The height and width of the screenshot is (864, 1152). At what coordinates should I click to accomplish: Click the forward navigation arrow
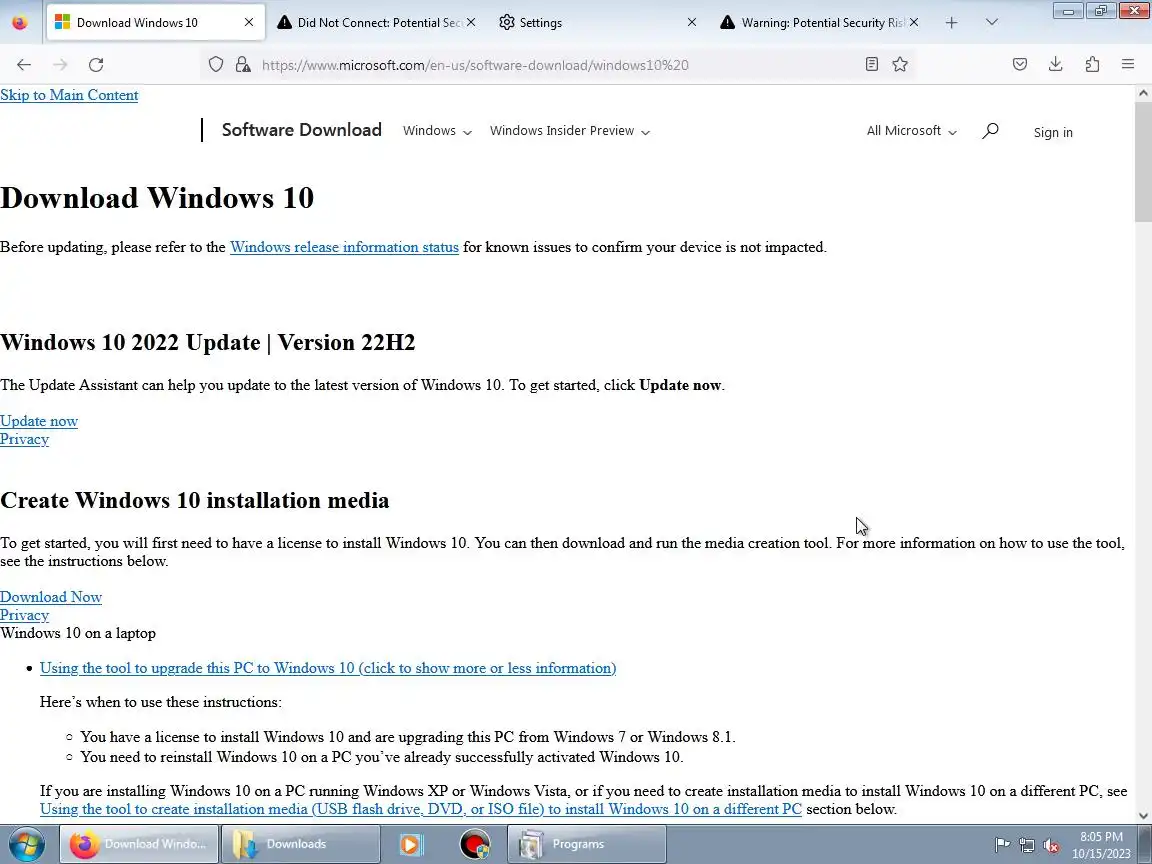coord(60,65)
